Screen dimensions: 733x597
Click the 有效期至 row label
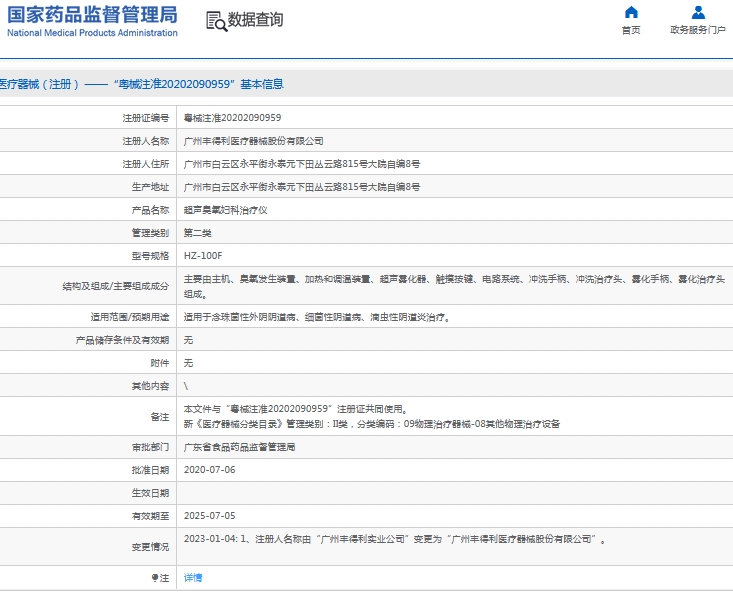pos(150,516)
